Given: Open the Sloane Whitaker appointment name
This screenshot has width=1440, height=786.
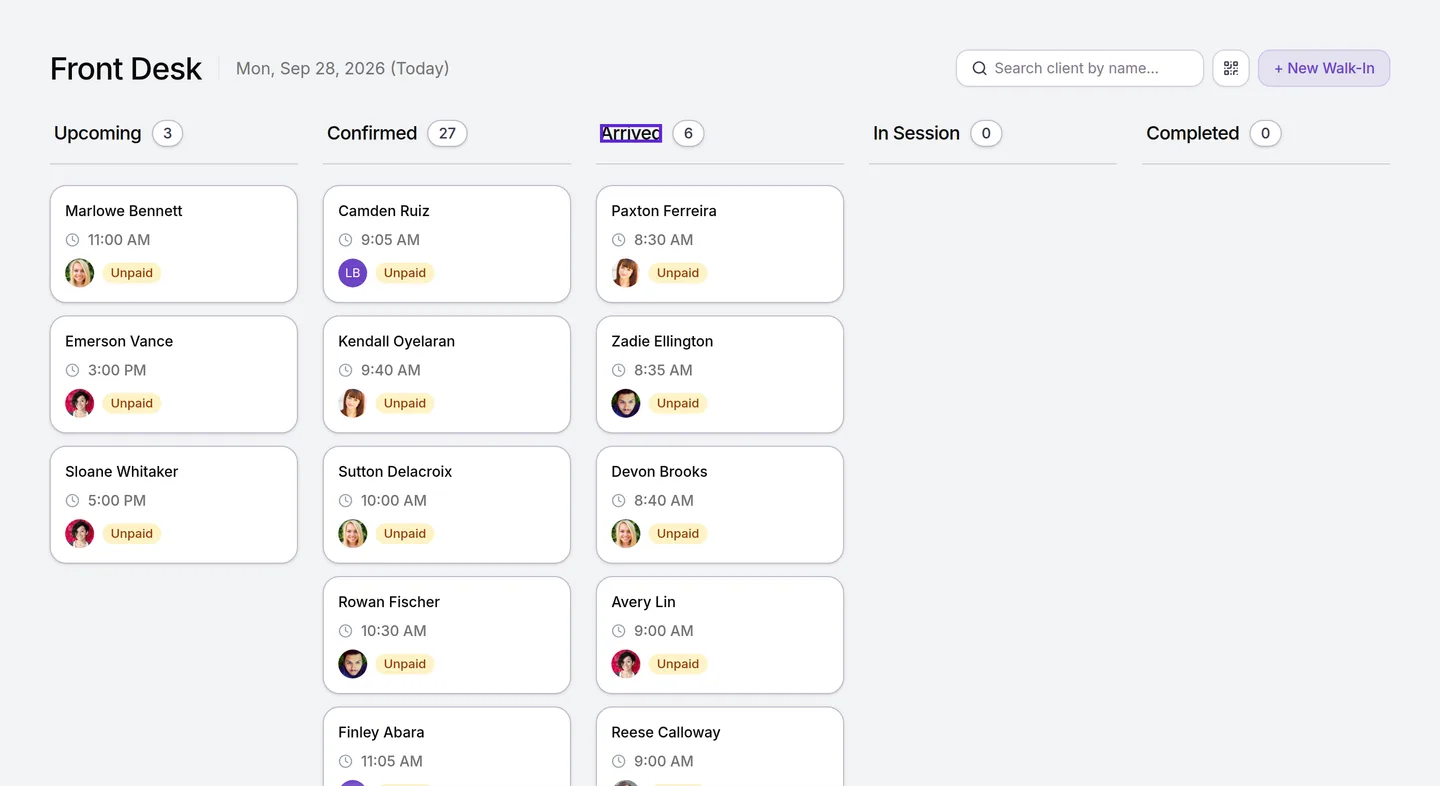Looking at the screenshot, I should point(122,471).
